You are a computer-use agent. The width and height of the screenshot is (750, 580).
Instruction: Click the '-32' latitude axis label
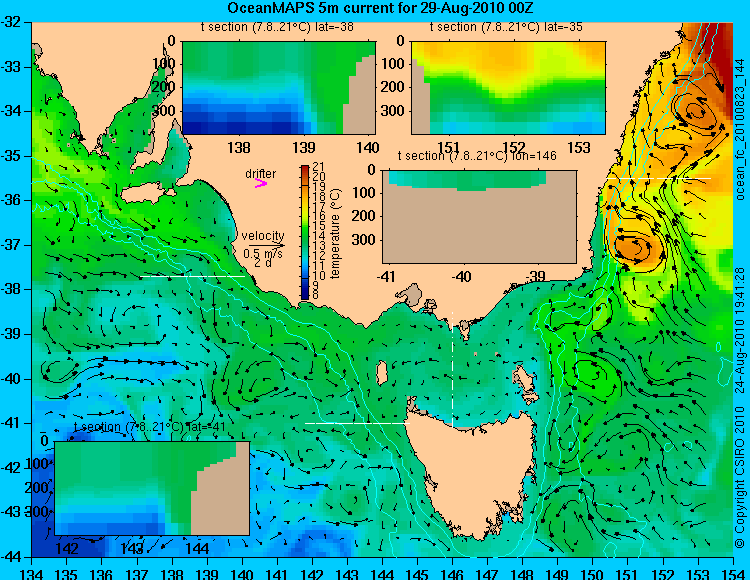[x=12, y=22]
